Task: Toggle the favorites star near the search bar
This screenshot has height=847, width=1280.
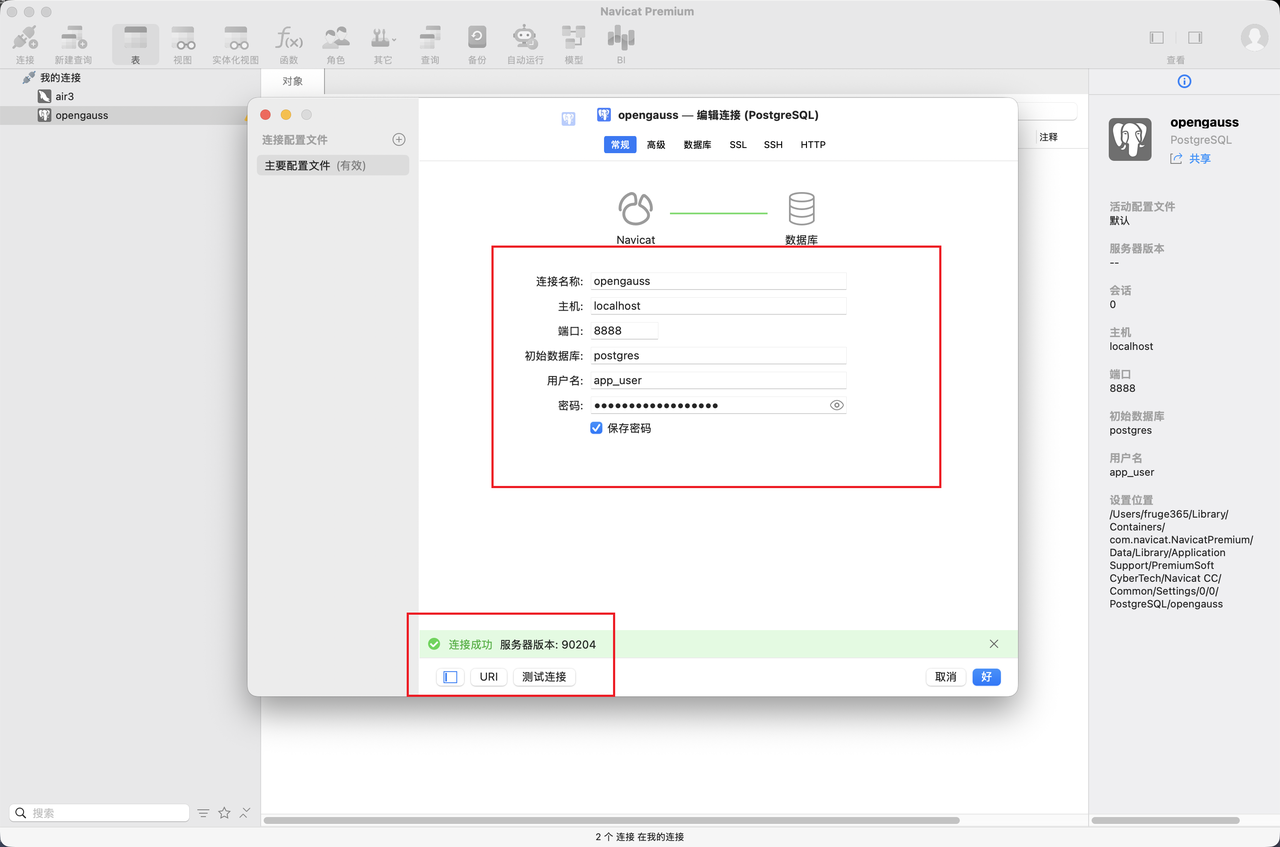Action: pos(225,812)
